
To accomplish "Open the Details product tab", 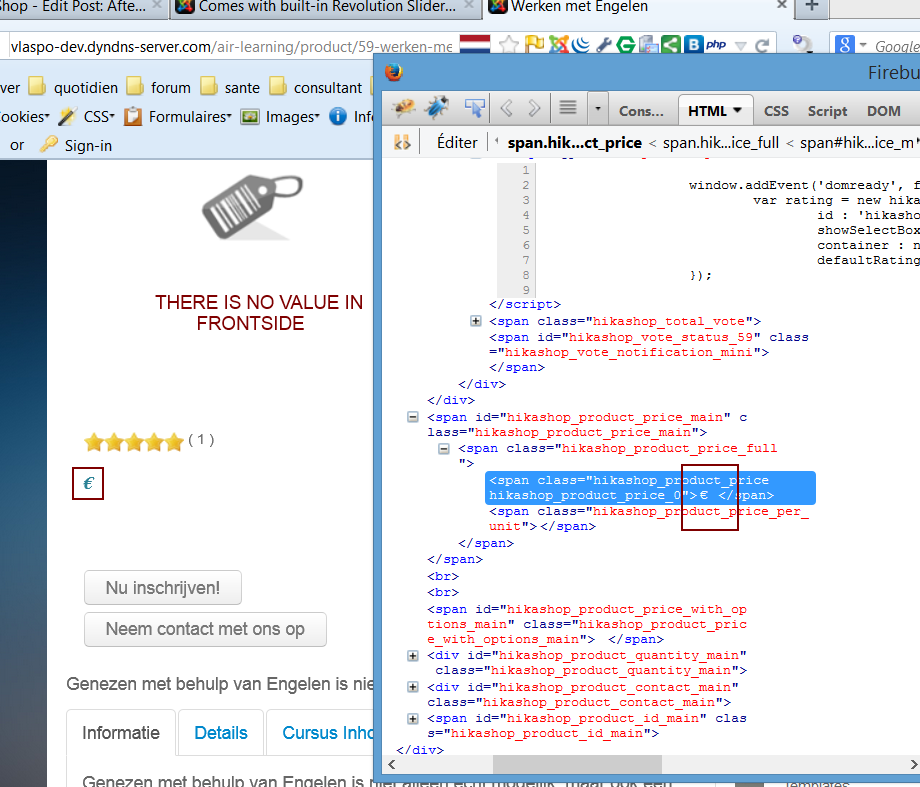I will [221, 732].
